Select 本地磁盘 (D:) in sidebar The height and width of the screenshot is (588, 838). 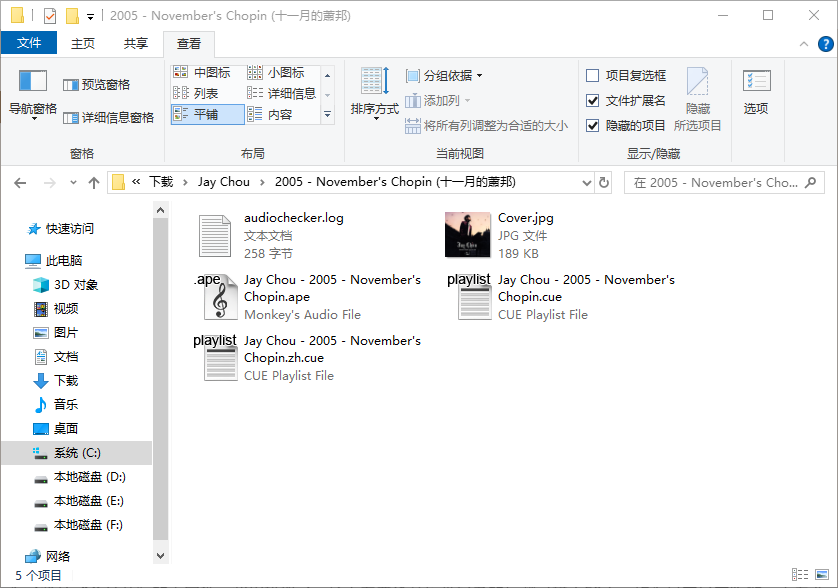click(x=88, y=477)
